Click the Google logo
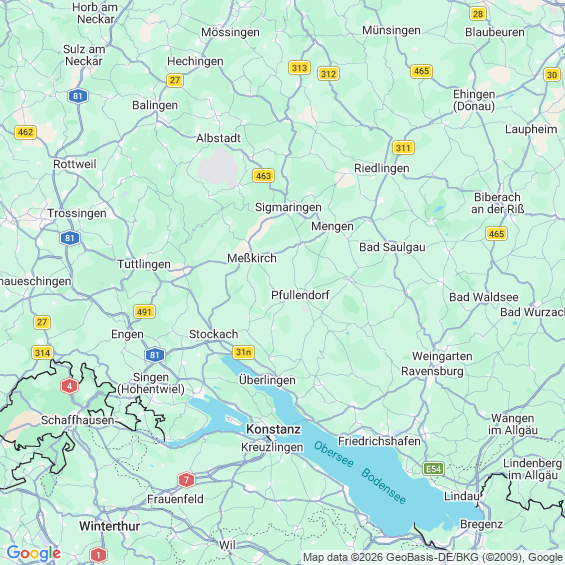 pos(34,553)
